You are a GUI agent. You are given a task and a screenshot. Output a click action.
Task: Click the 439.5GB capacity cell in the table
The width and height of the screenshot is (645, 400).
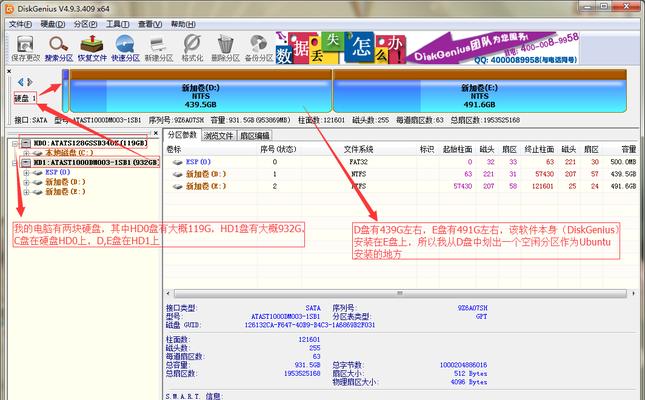tap(623, 174)
